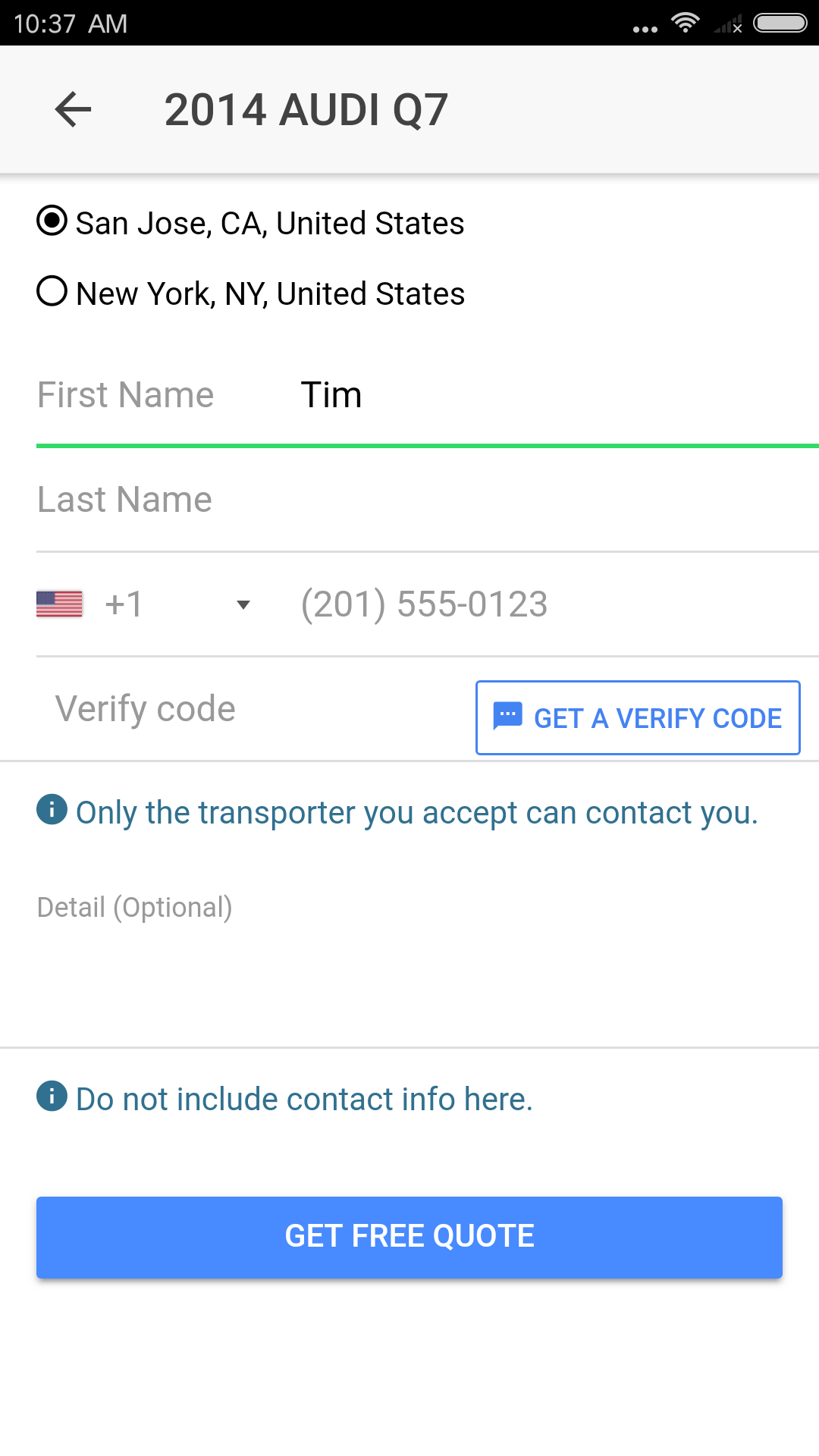This screenshot has width=819, height=1456.
Task: Tap the message bubble icon in verify button
Action: [507, 716]
